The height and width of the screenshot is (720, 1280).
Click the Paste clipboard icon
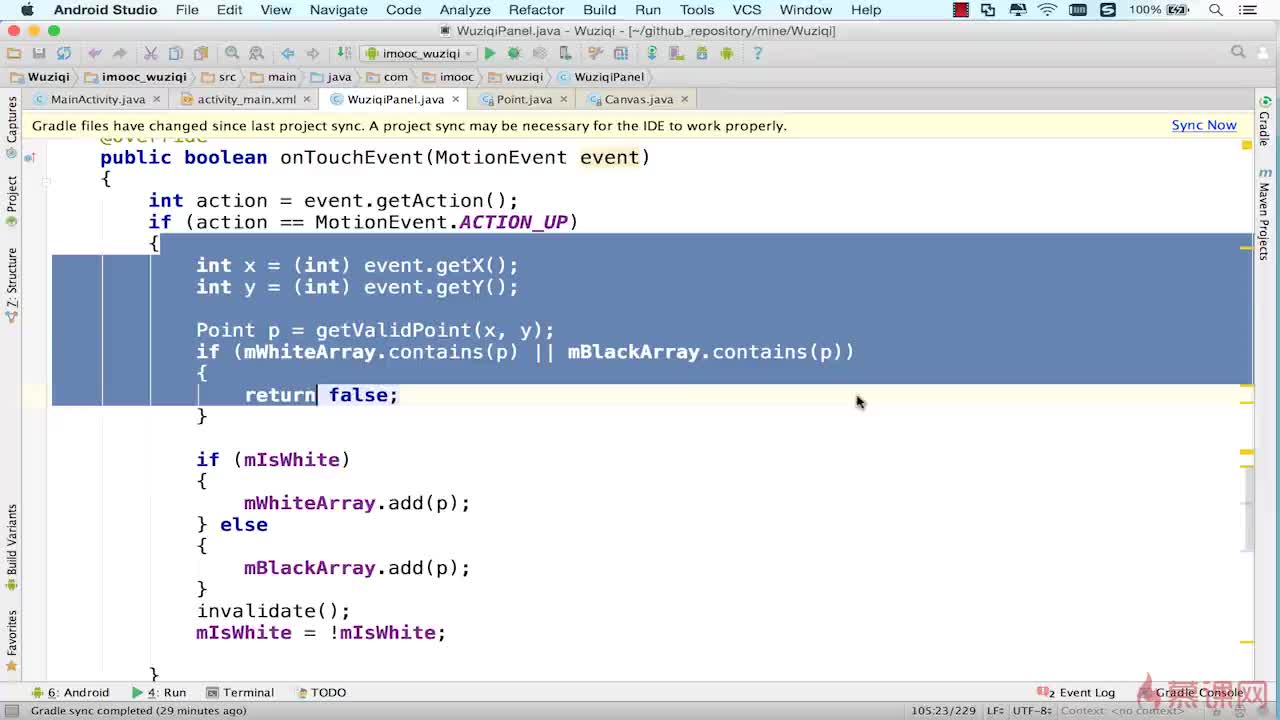201,53
